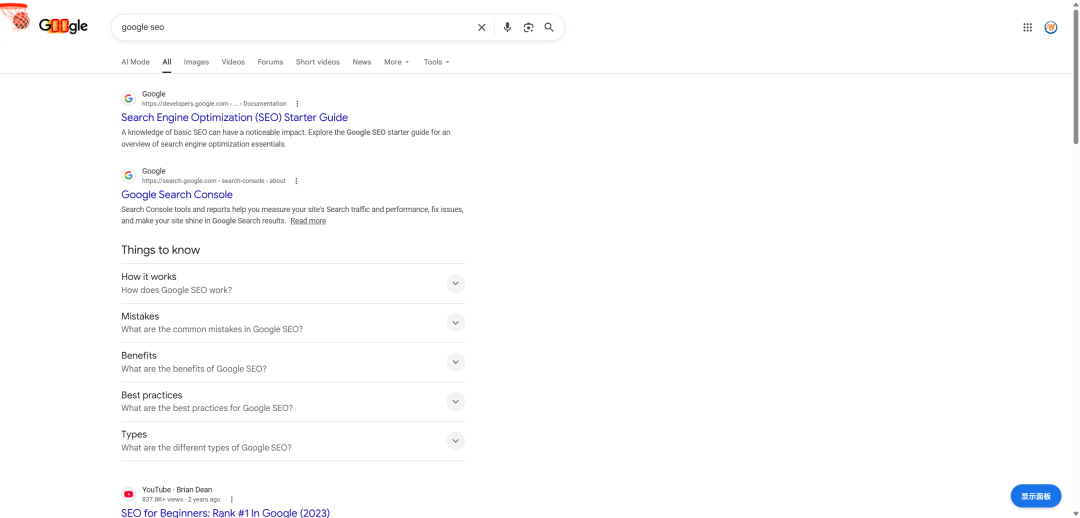Expand the 'Benefits' chevron
This screenshot has height=518, width=1080.
click(x=455, y=362)
